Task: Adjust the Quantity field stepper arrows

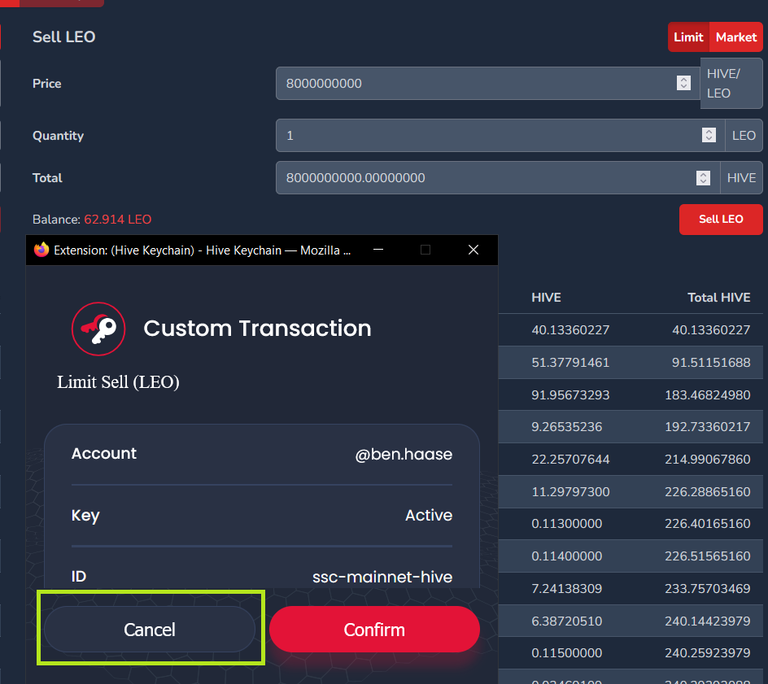Action: click(709, 135)
